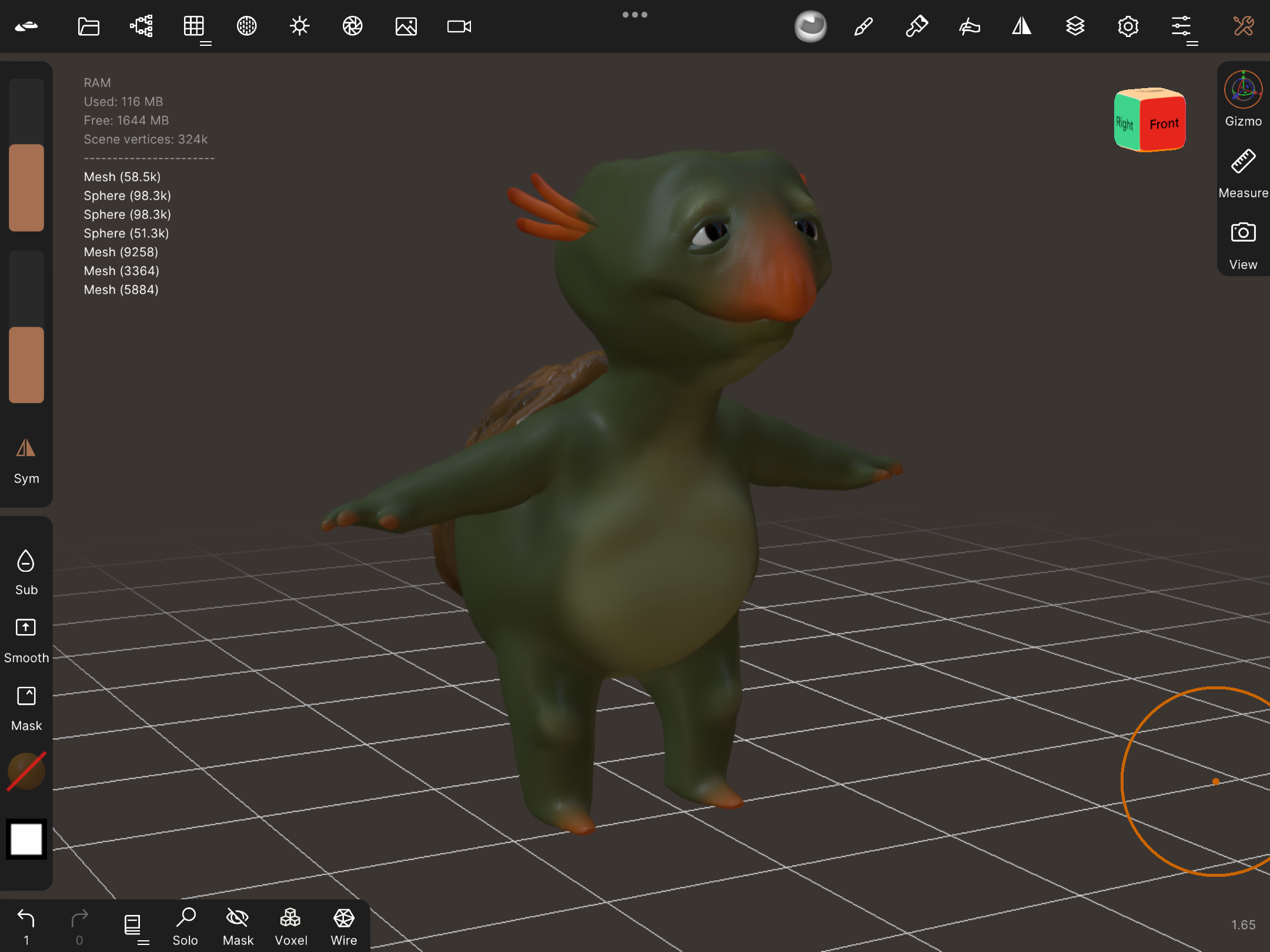Expand the interface sliders settings menu
Screen dimensions: 1270x952
pos(1181,26)
